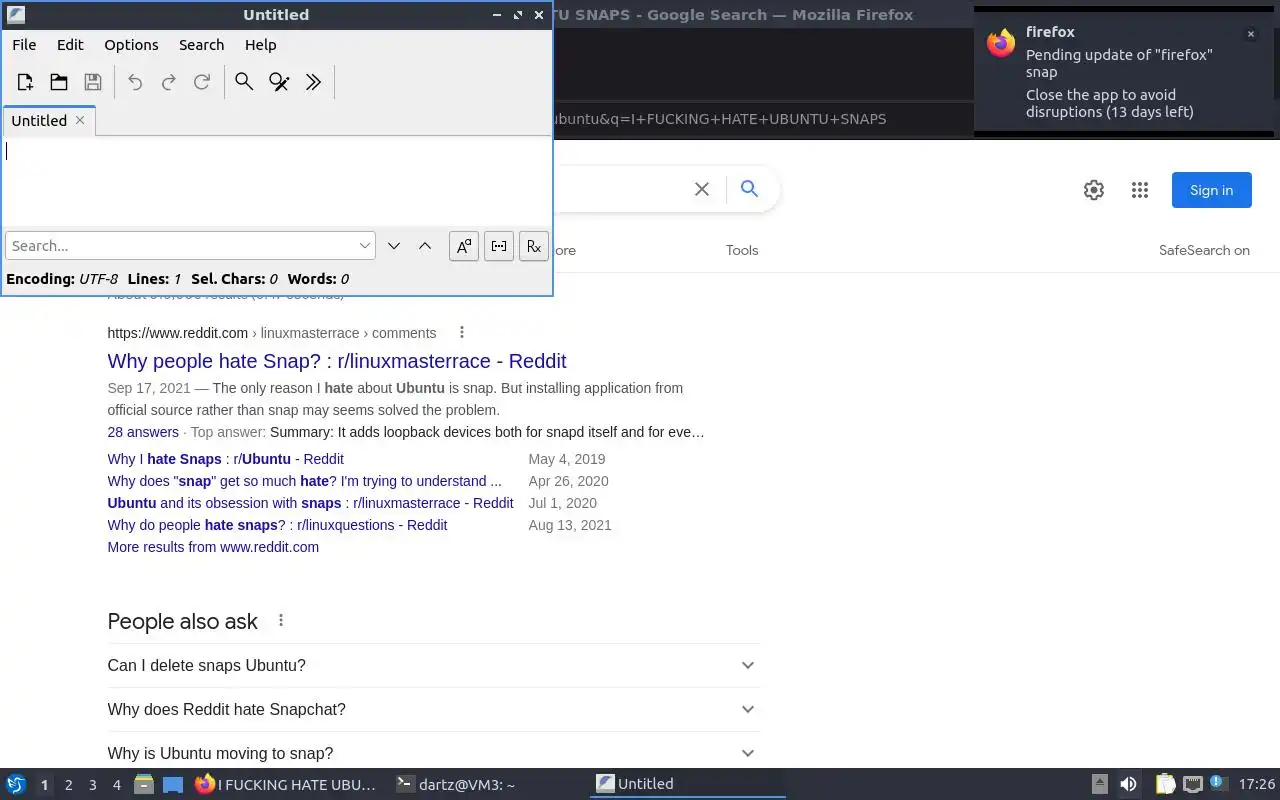Switch to workspace 2 in the taskbar
Screen dimensions: 1280x800
(68, 785)
